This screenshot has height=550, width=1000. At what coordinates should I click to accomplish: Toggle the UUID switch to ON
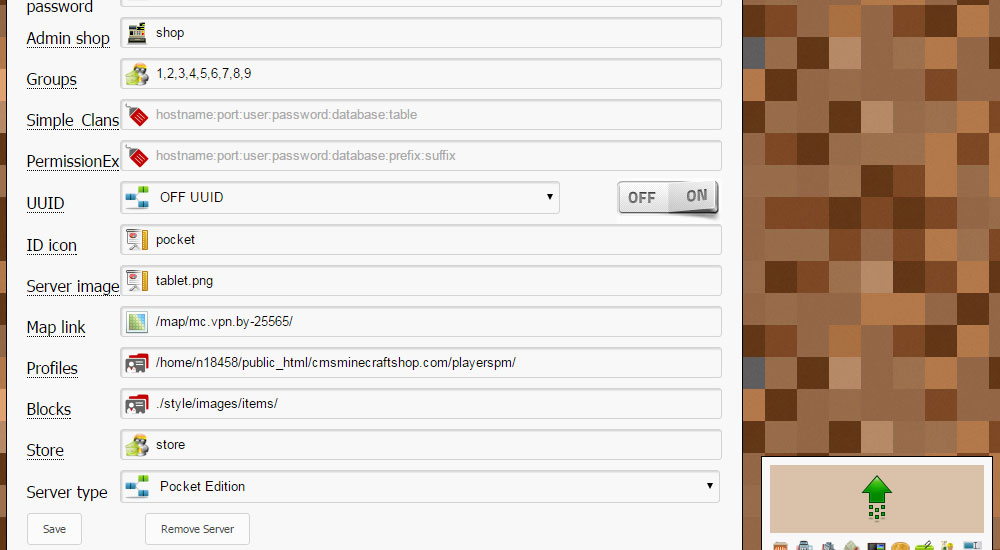[x=695, y=197]
